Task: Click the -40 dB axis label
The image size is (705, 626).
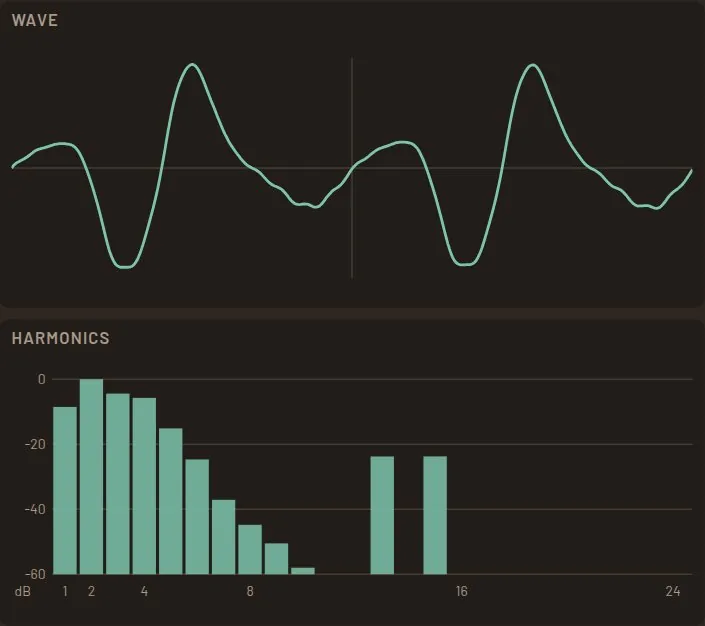Action: point(36,510)
